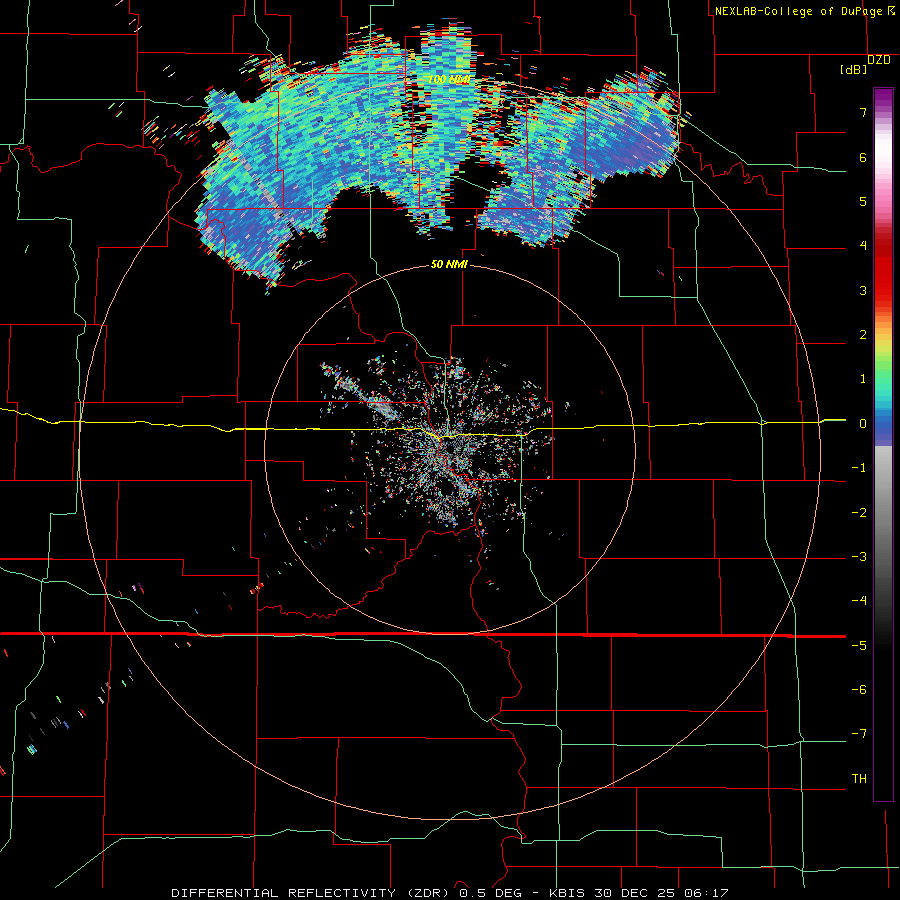
Task: Click the KBIS station identifier in the caption
Action: [567, 893]
